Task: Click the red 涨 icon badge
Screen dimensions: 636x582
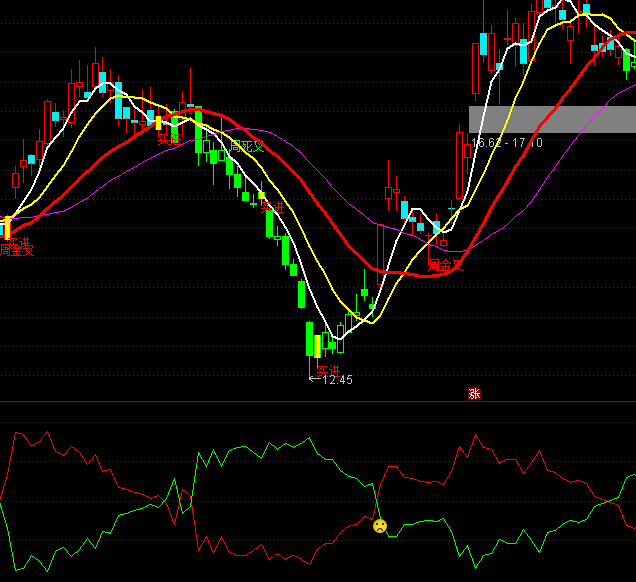Action: (474, 393)
